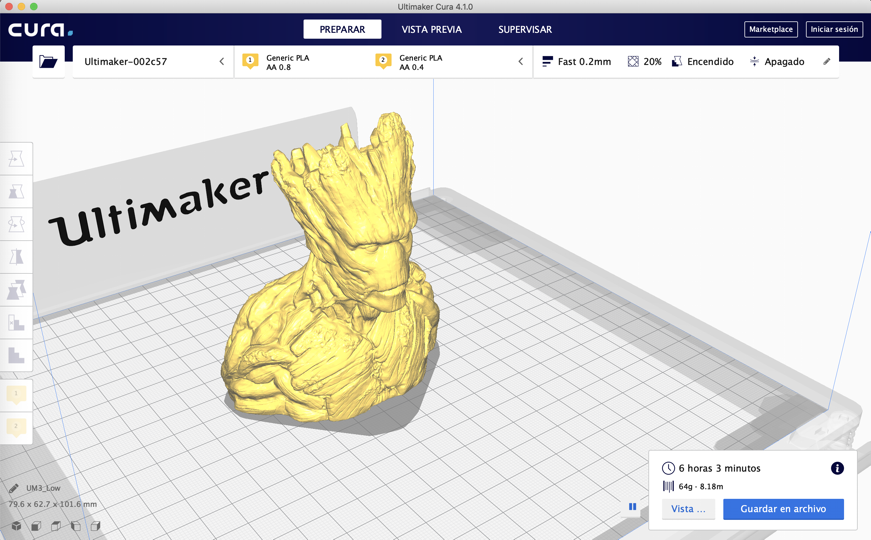Image resolution: width=871 pixels, height=540 pixels.
Task: Select extruder 2 in left toolbar
Action: 16,427
